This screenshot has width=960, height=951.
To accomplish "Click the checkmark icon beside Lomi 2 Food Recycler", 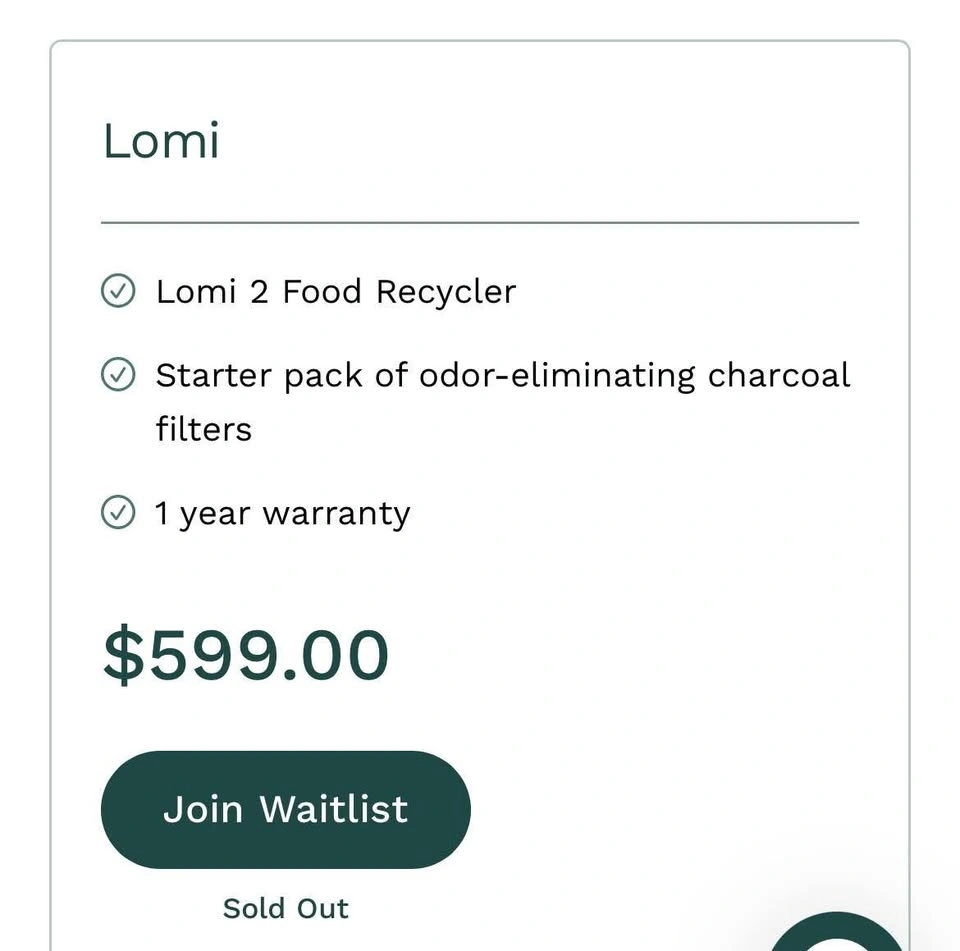I will point(118,292).
